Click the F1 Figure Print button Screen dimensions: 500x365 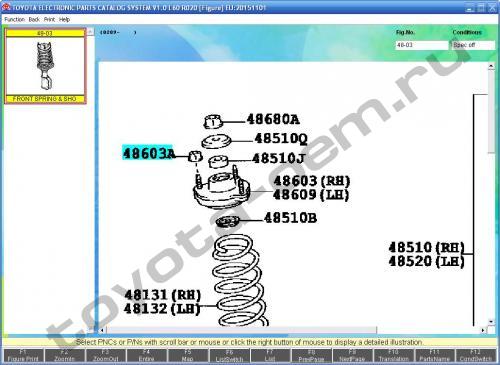click(23, 356)
